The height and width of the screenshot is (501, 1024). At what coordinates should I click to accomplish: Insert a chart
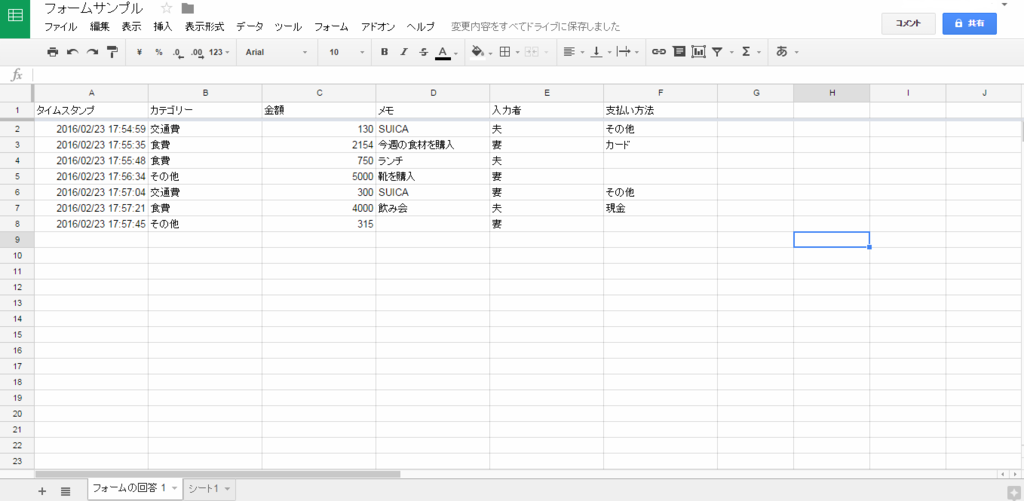(698, 52)
